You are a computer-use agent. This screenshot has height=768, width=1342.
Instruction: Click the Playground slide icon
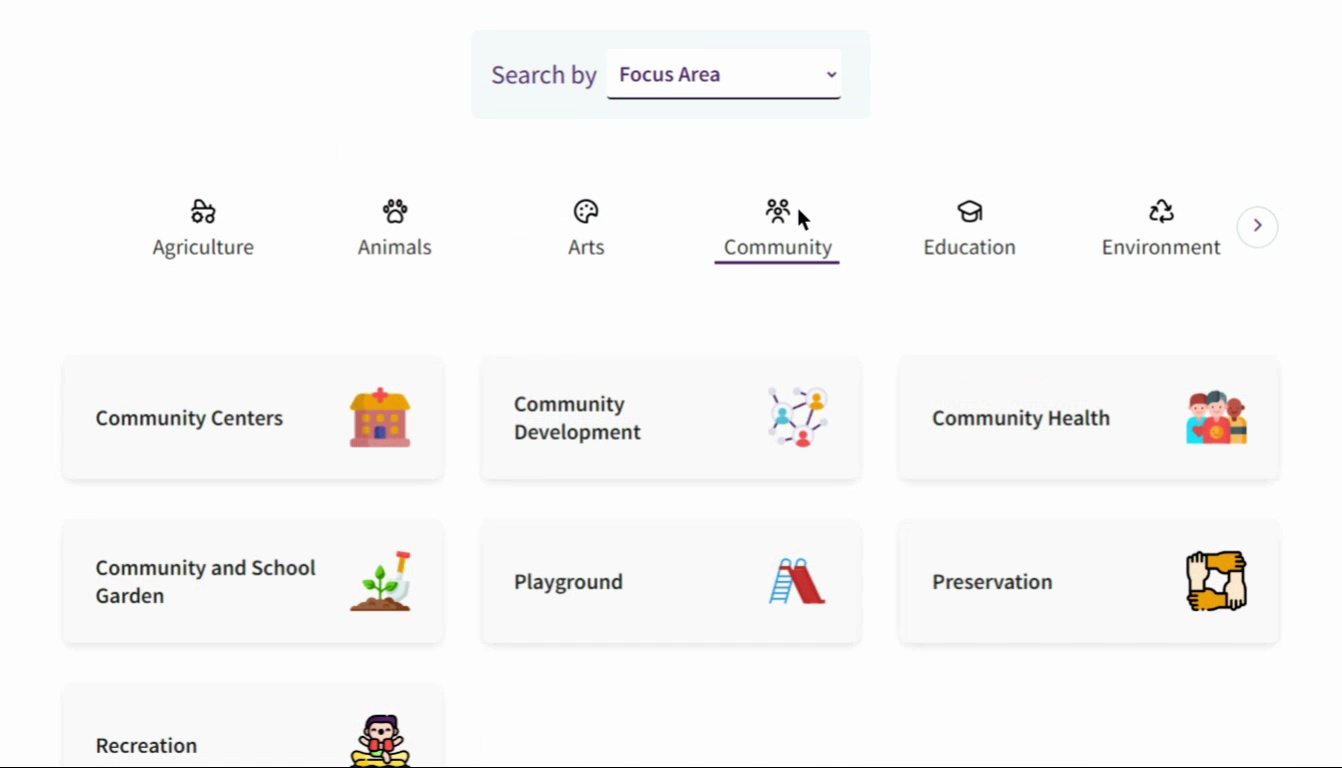(797, 581)
